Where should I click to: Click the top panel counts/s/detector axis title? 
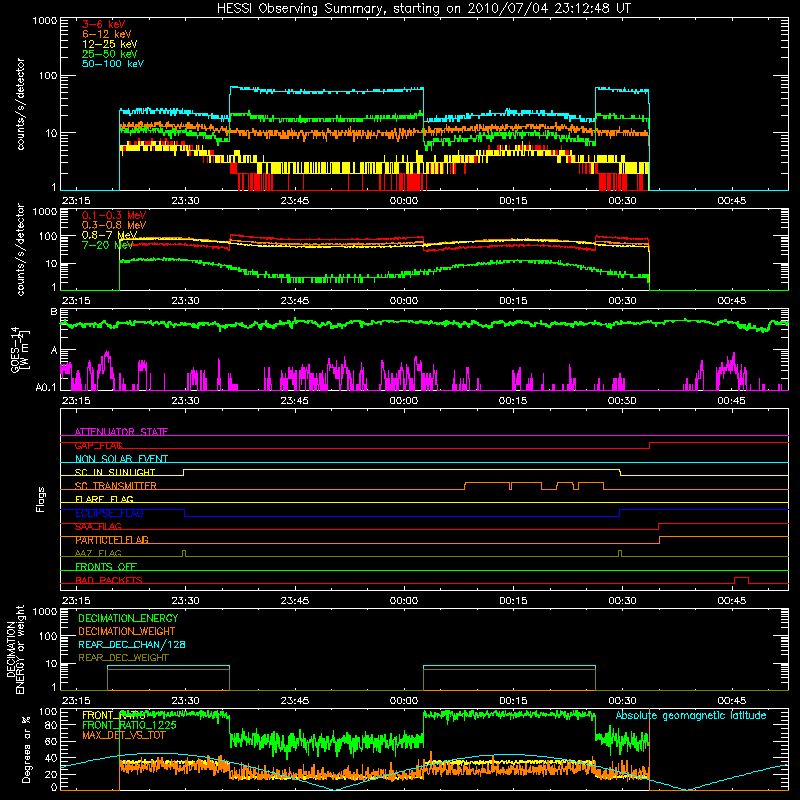point(20,104)
